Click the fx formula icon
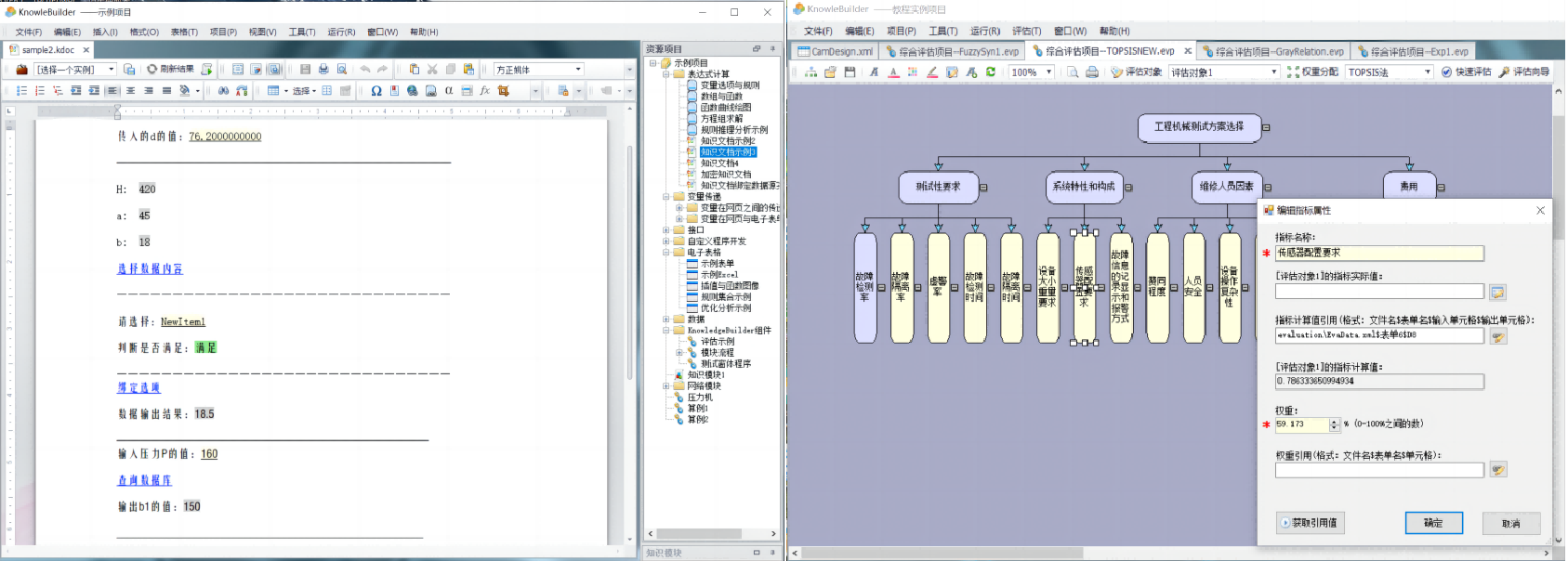This screenshot has height=561, width=1568. 484,91
